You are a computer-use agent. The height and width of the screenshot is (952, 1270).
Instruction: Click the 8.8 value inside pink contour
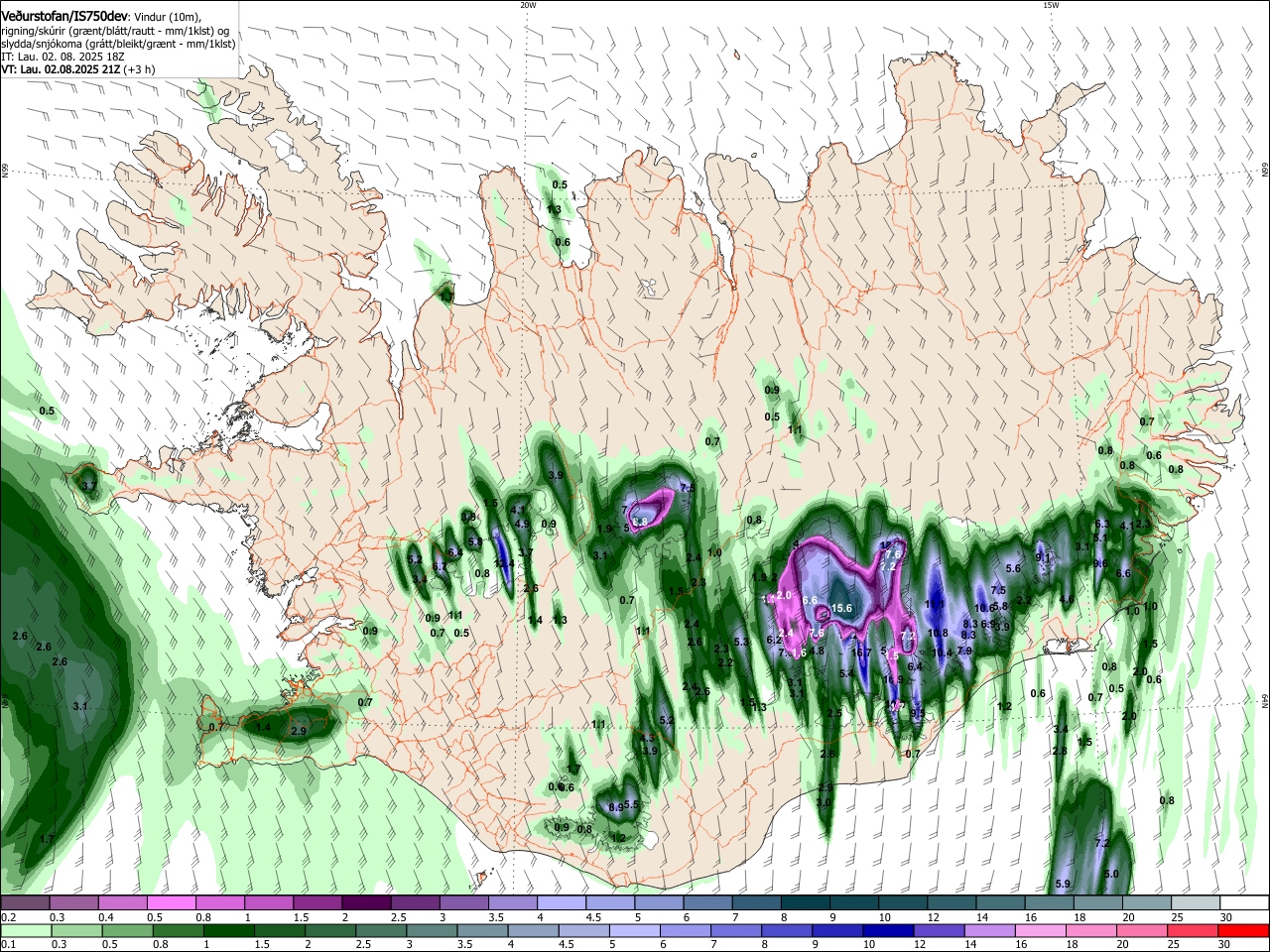(640, 522)
